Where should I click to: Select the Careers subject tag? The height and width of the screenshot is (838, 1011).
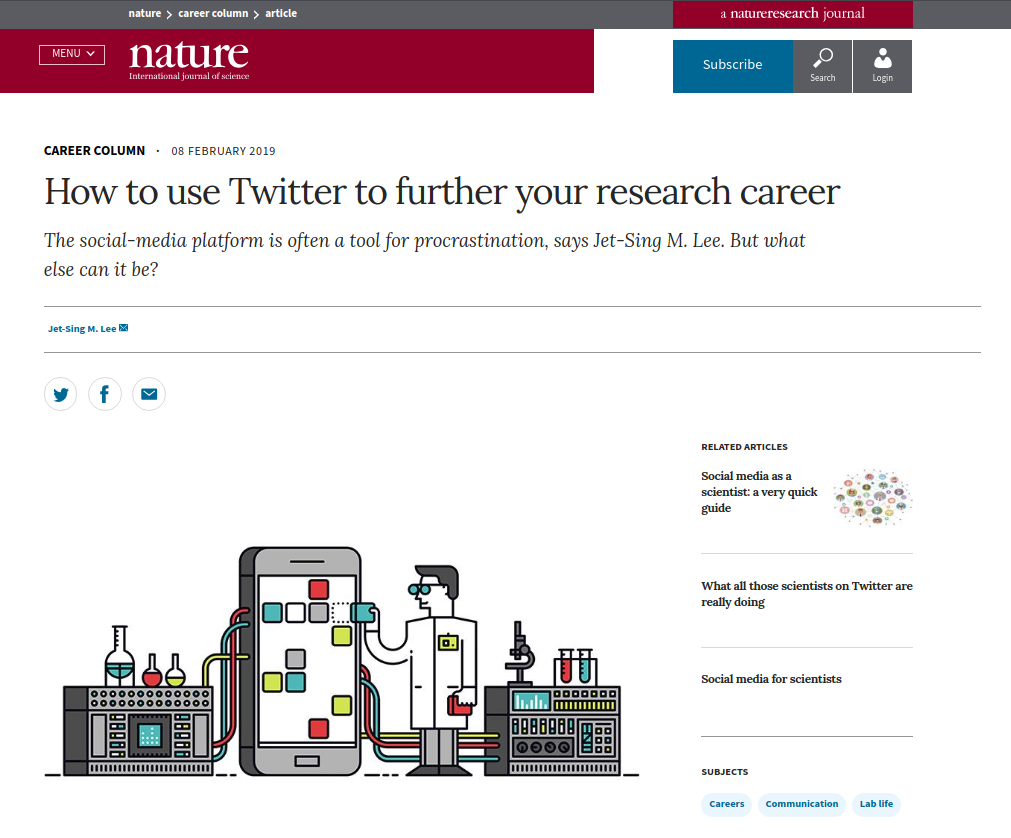[x=727, y=804]
